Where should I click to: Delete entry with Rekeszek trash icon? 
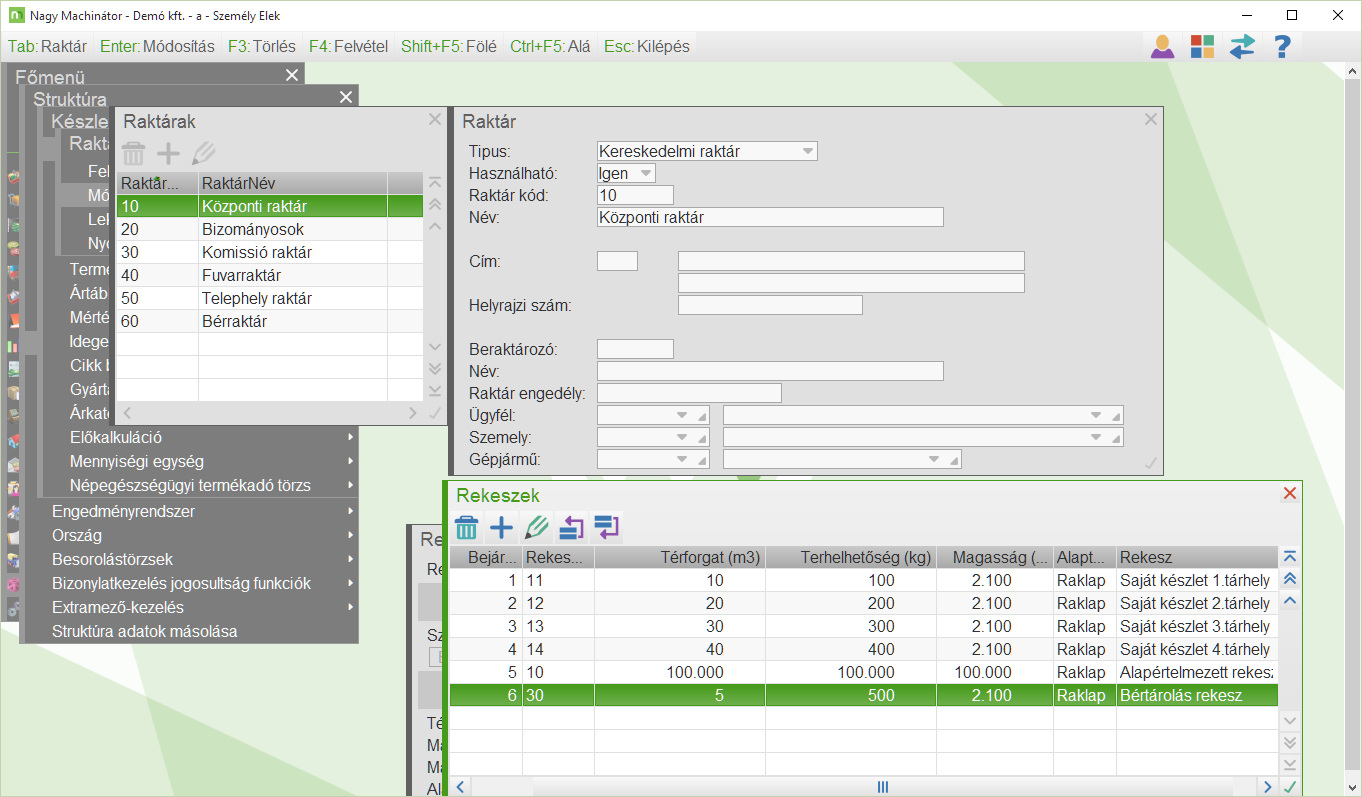point(467,527)
